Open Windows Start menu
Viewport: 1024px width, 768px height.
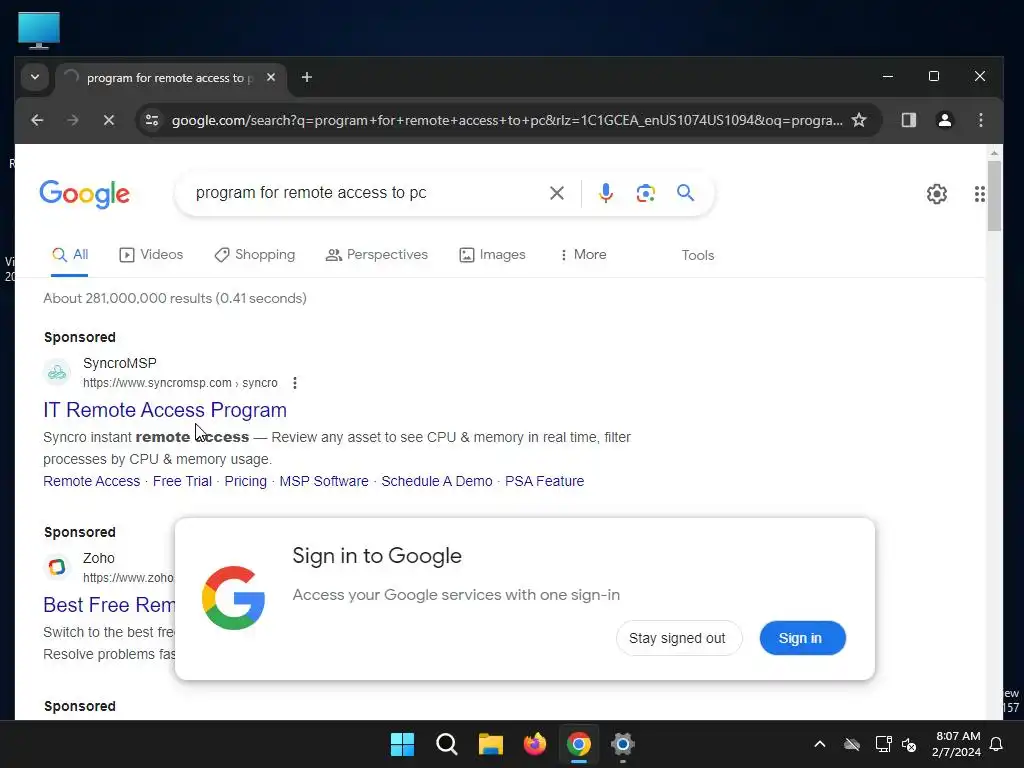tap(402, 744)
